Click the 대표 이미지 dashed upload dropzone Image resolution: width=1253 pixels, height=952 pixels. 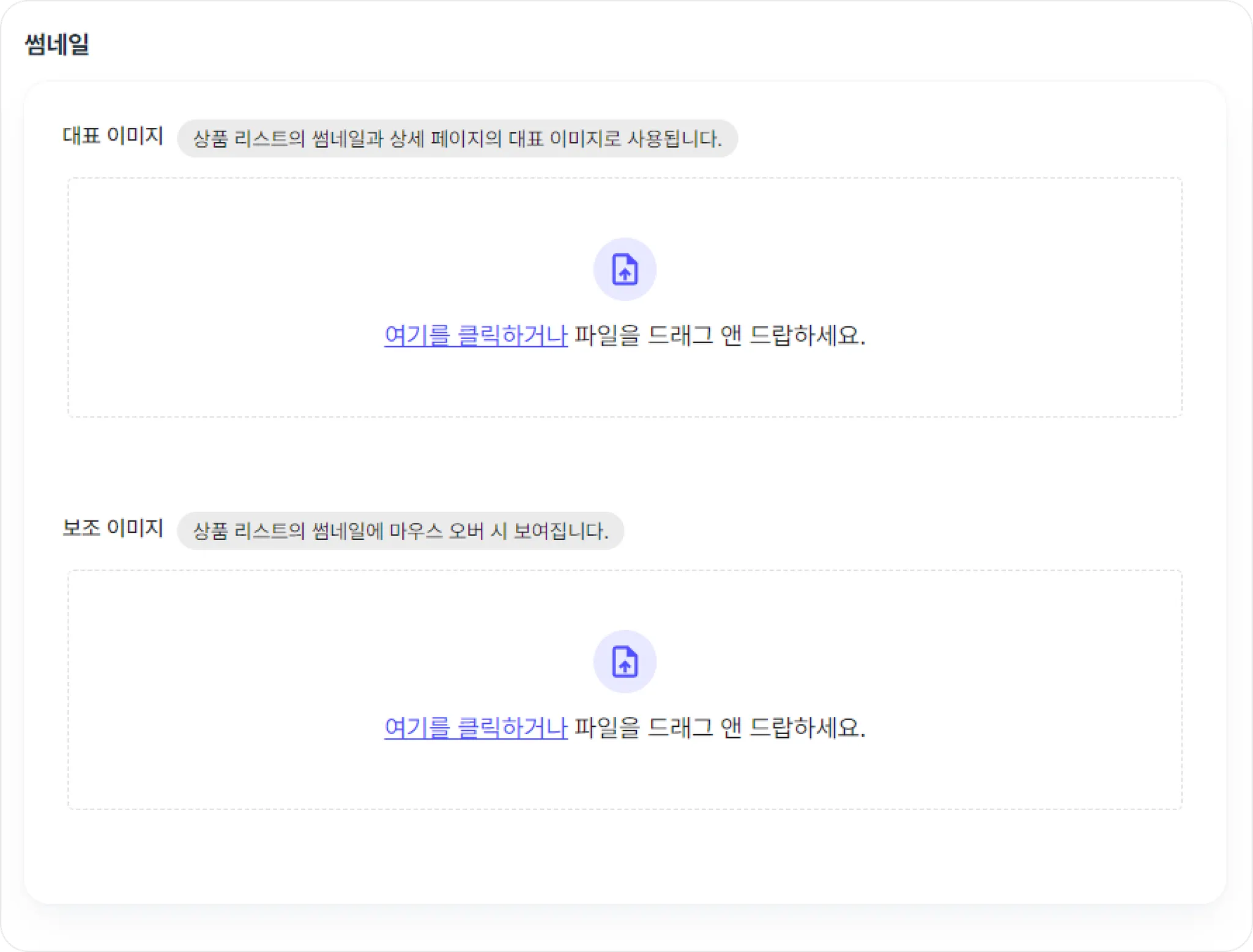tap(625, 297)
